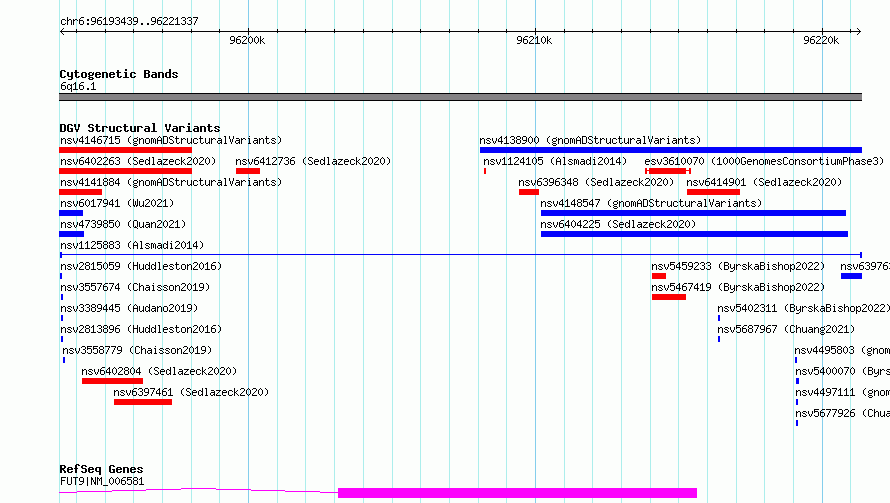Open variant nsv5687967 (Chuang2021)
Screen dimensions: 890x503
tap(786, 329)
